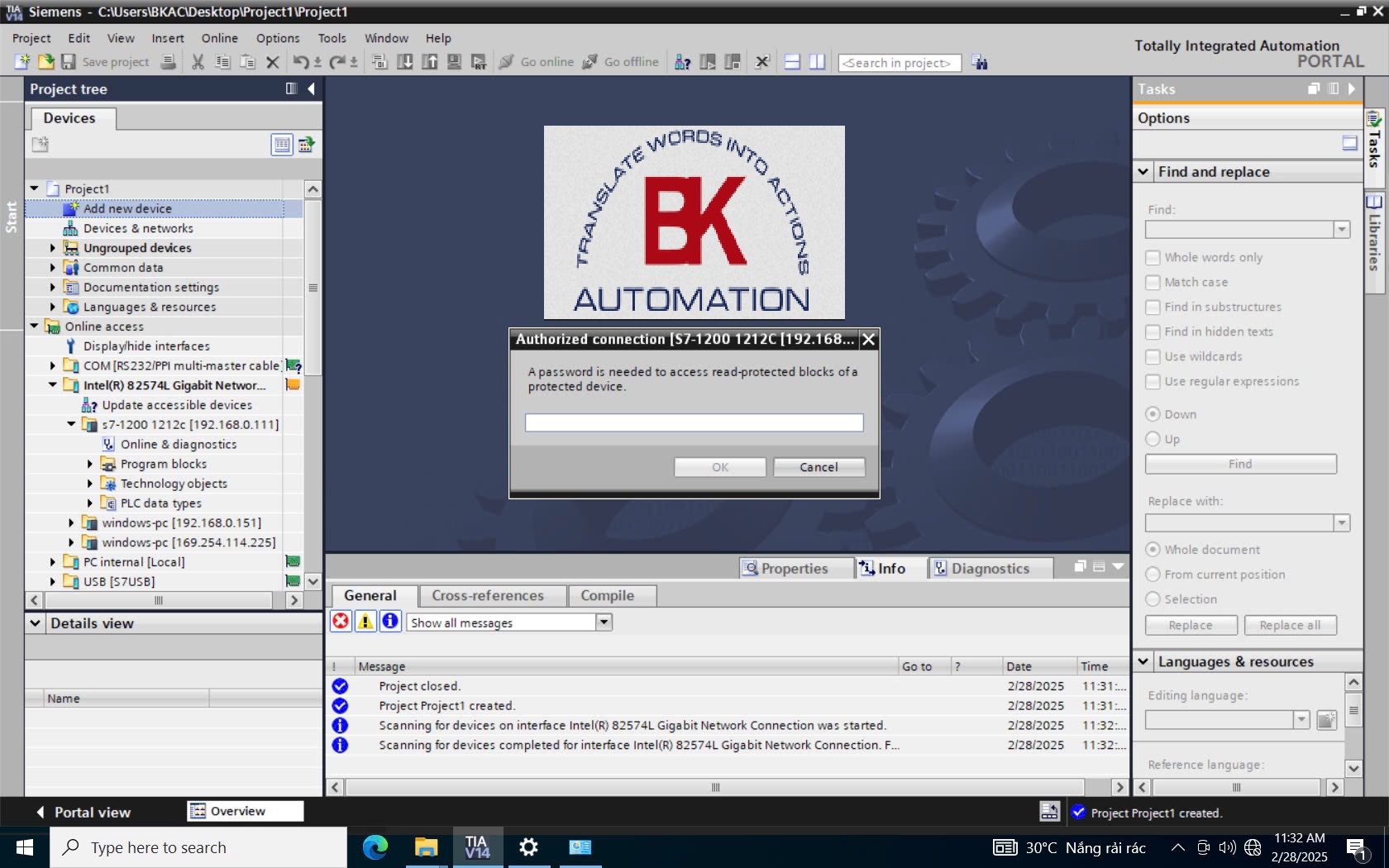Open the Find text dropdown
Screen dimensions: 1389x868
(x=1342, y=229)
